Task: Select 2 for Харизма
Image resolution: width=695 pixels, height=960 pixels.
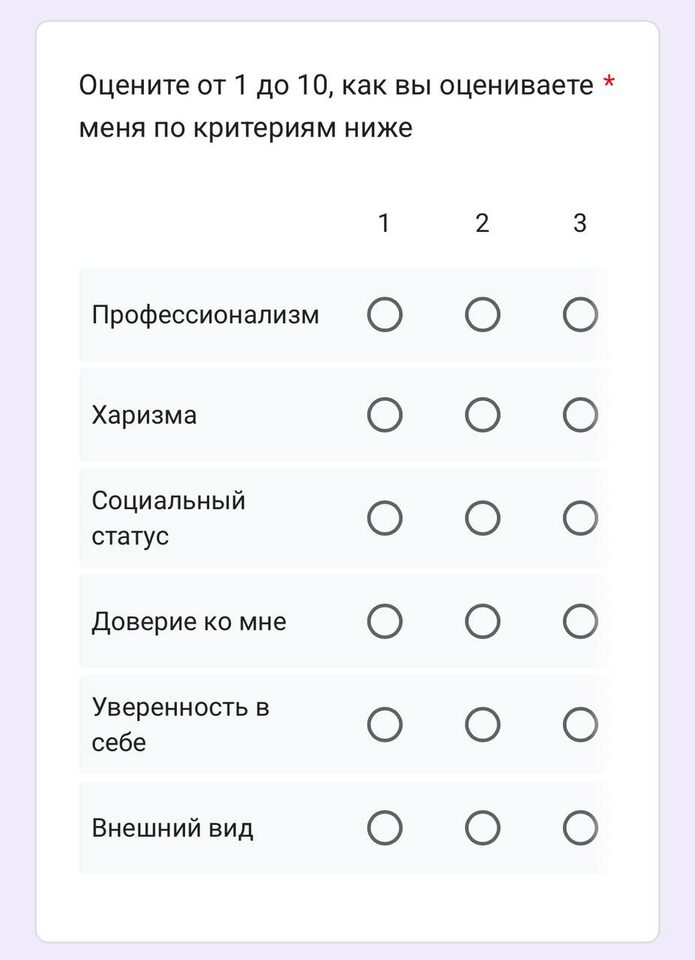Action: [482, 415]
